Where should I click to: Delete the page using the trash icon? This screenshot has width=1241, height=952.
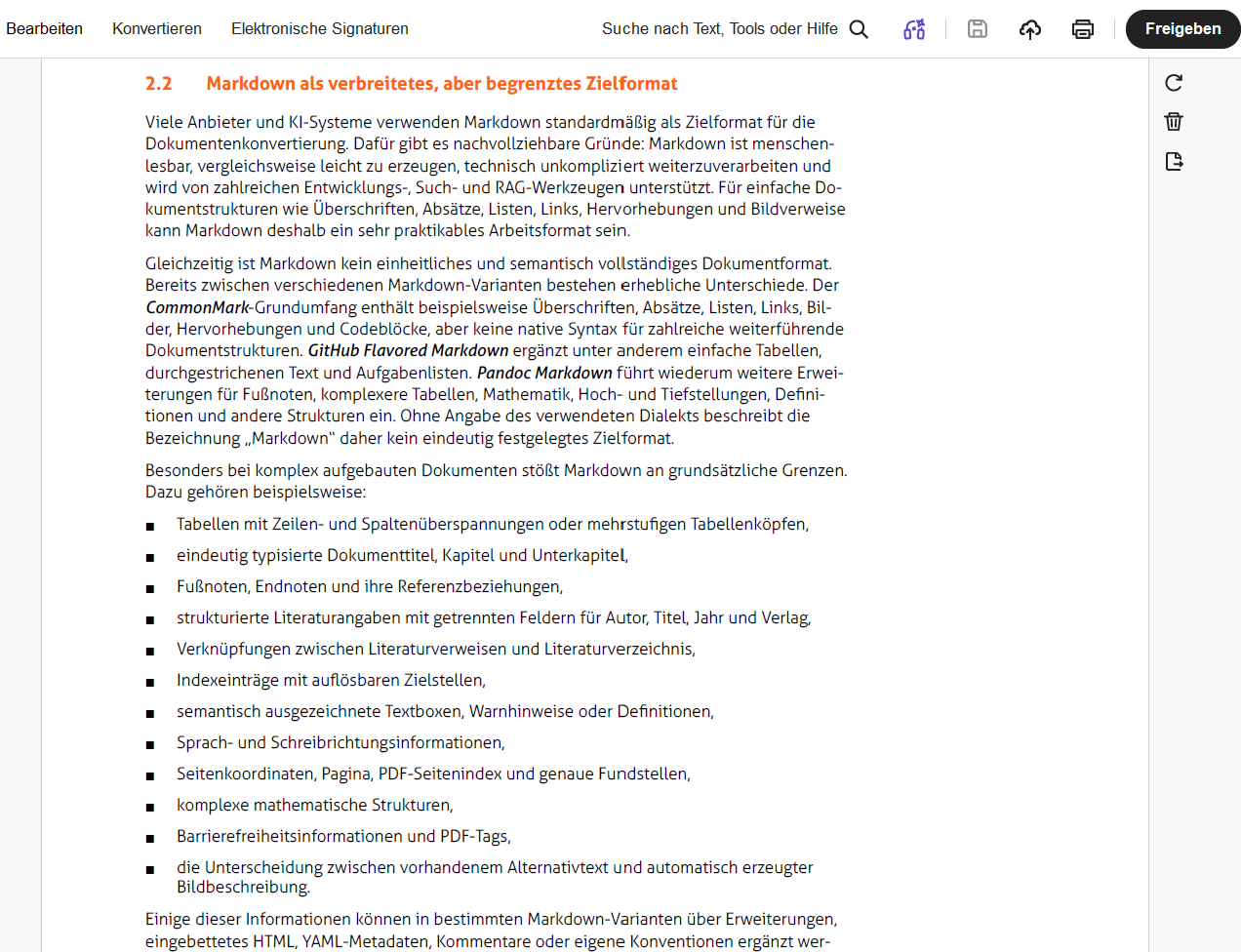[x=1174, y=122]
